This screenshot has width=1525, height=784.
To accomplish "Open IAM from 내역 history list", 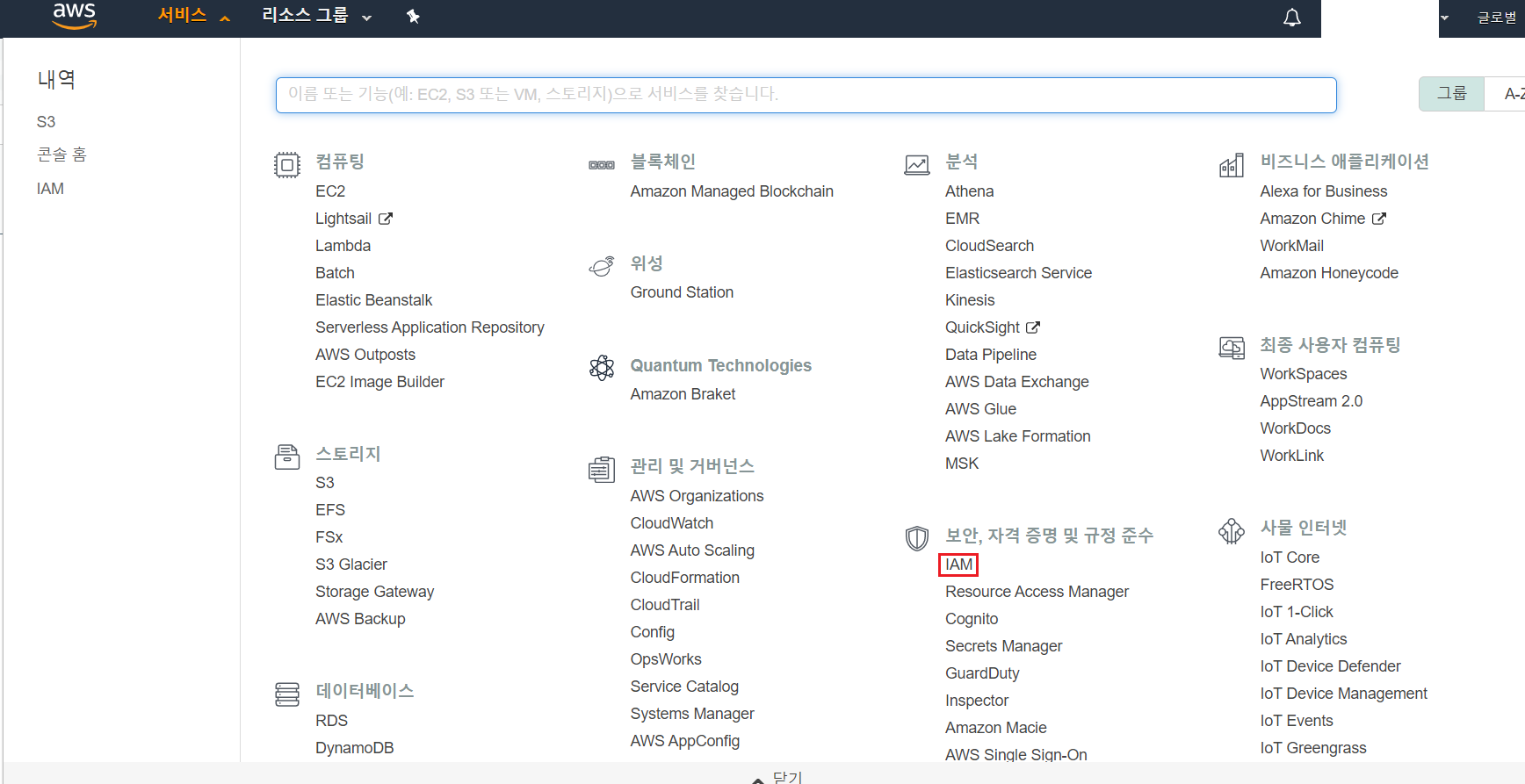I will click(x=50, y=189).
